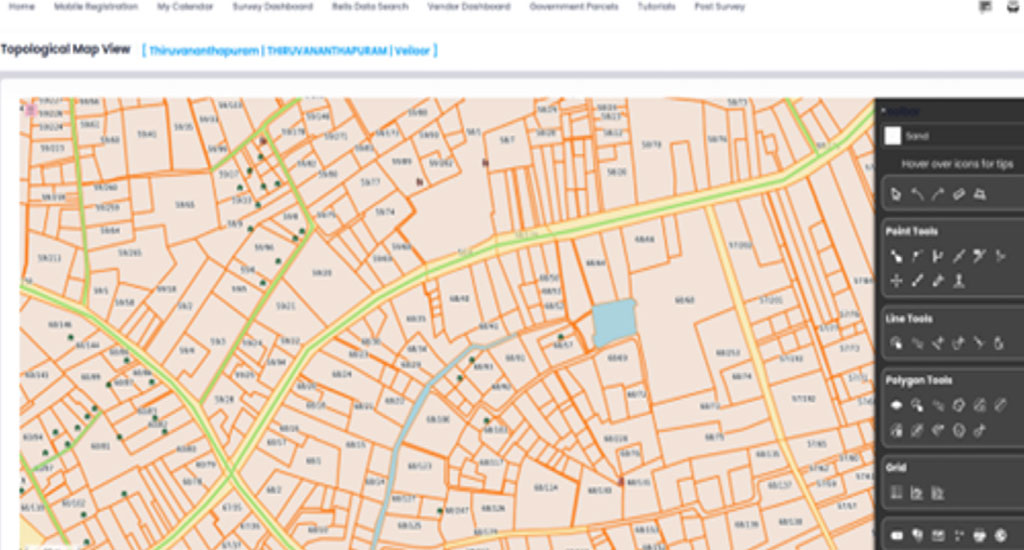Select the third icon in Point Tools bottom row
1024x550 pixels.
(938, 281)
